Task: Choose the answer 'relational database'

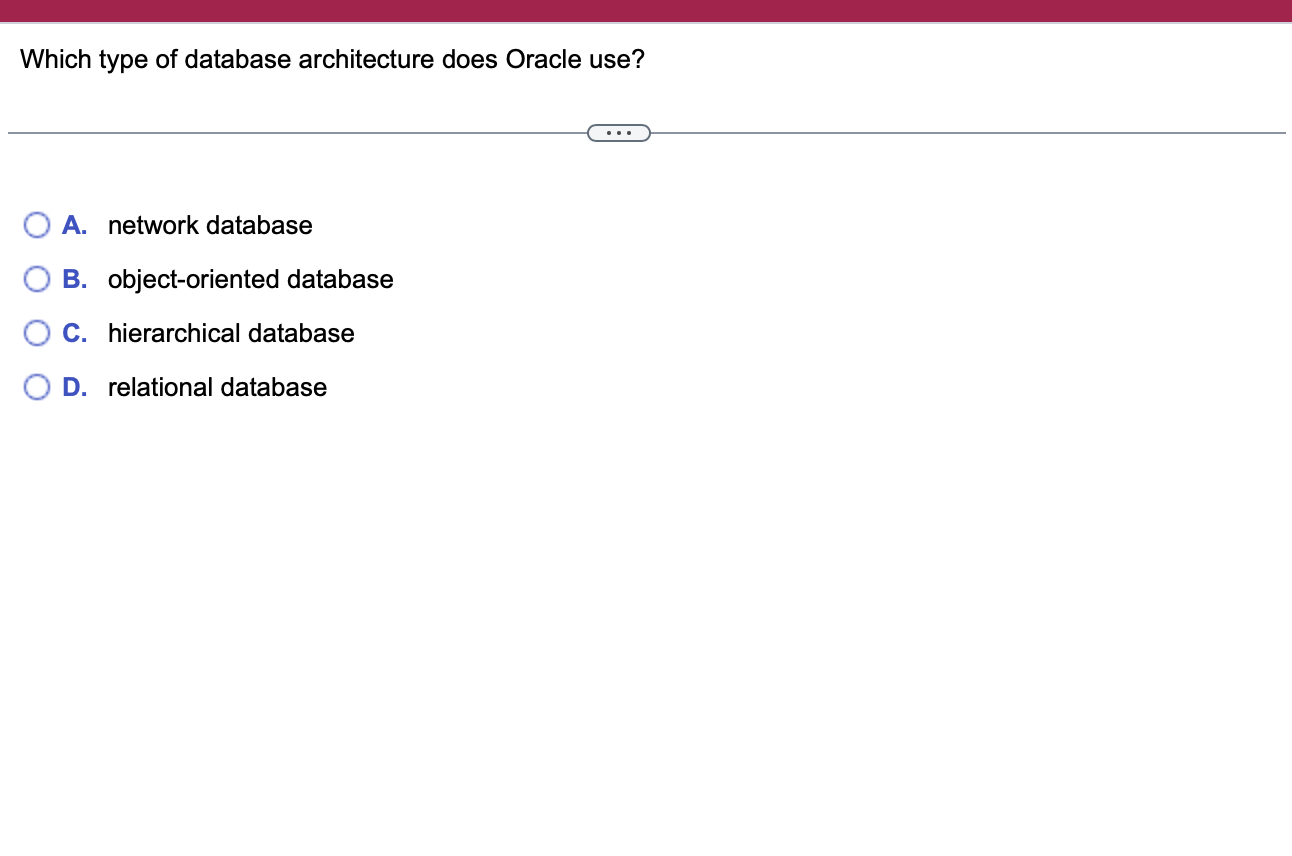Action: click(x=217, y=387)
